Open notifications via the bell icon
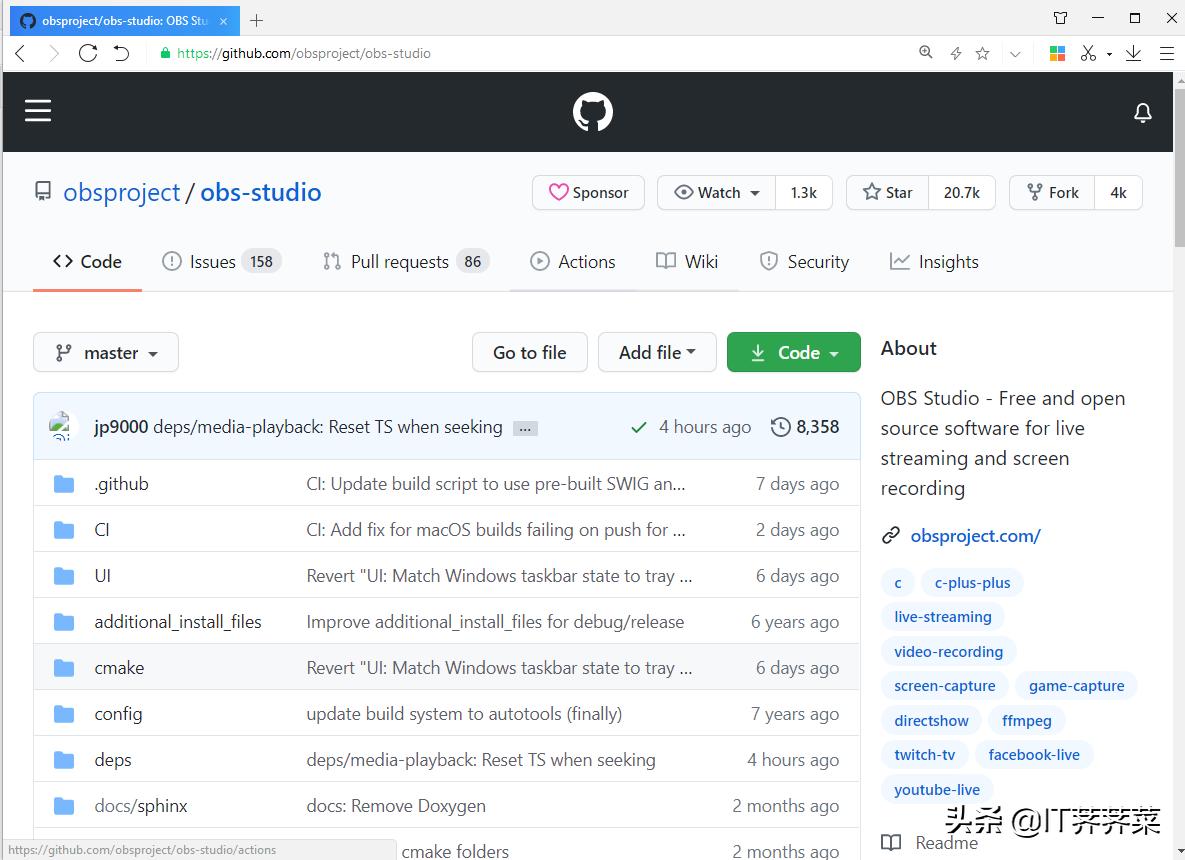The width and height of the screenshot is (1185, 860). [x=1142, y=113]
